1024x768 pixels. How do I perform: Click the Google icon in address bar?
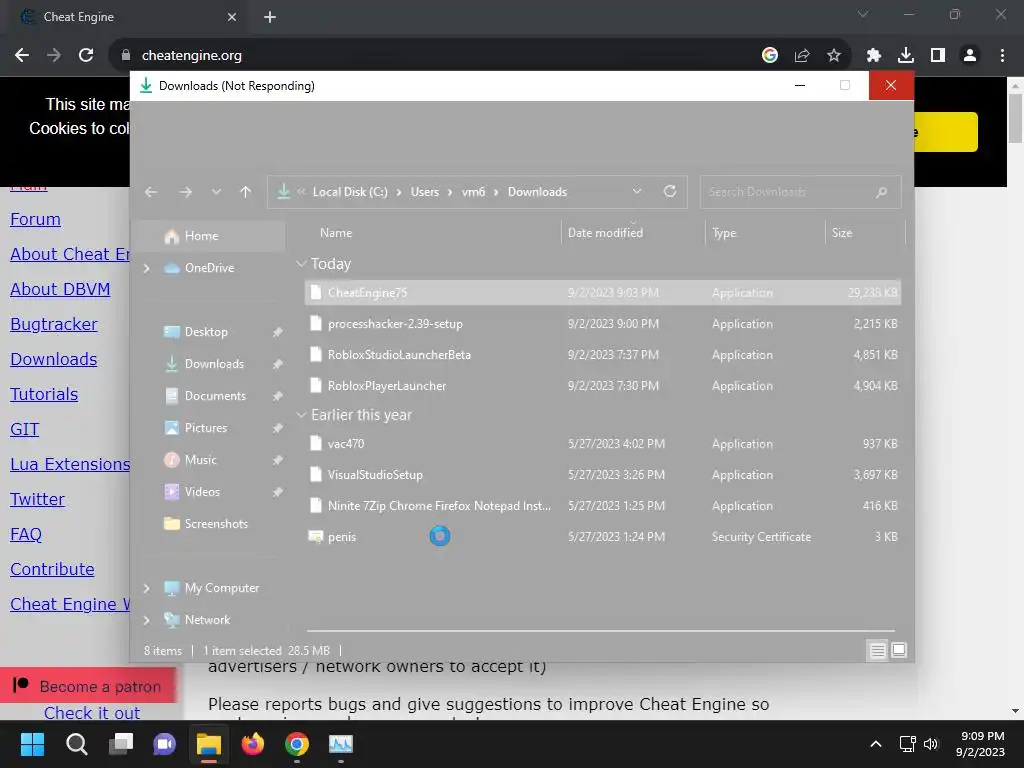770,56
